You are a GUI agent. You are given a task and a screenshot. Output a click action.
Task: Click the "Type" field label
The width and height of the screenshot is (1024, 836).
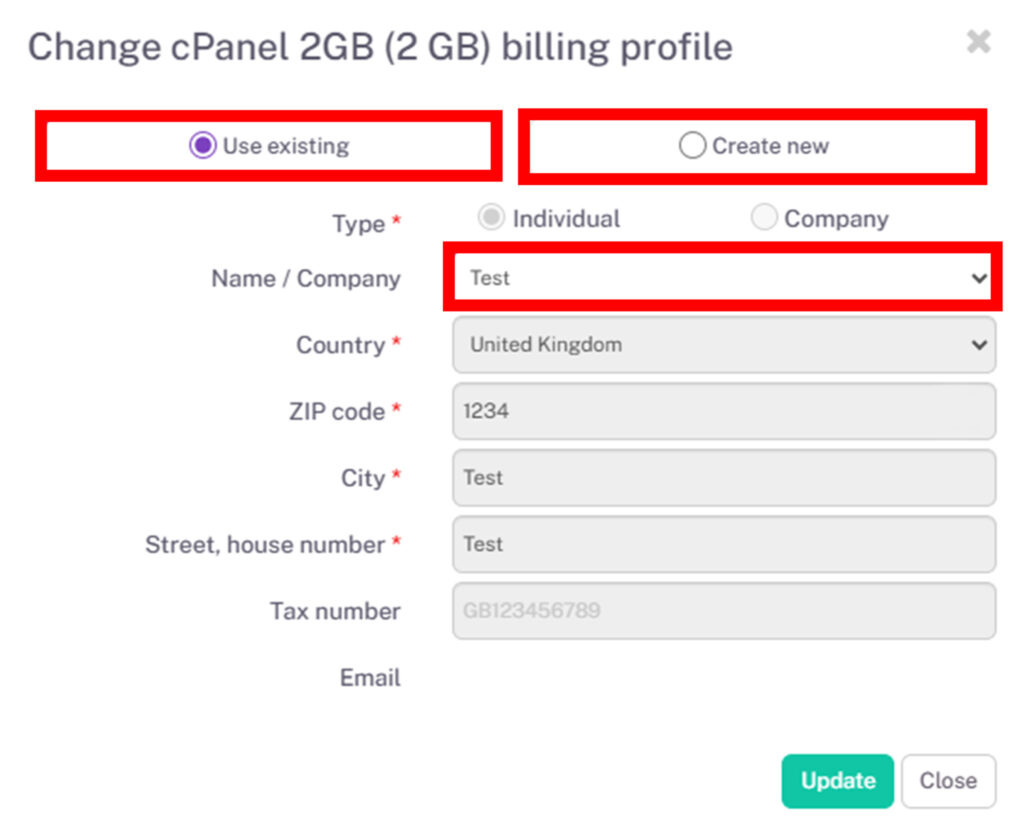[x=357, y=224]
